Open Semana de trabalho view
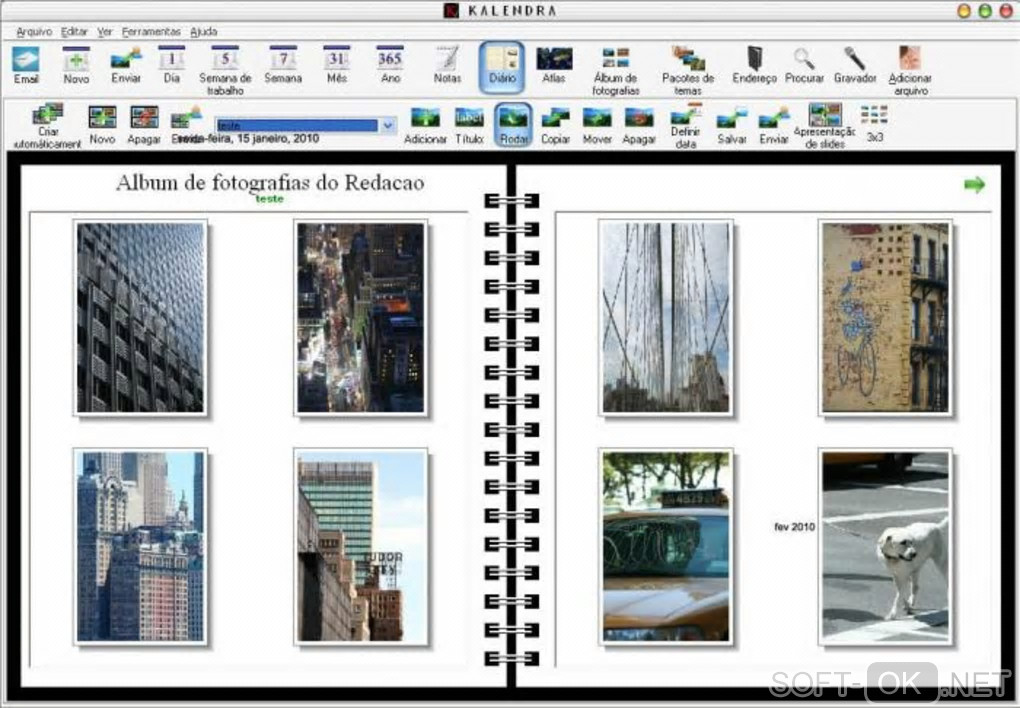 [x=225, y=70]
